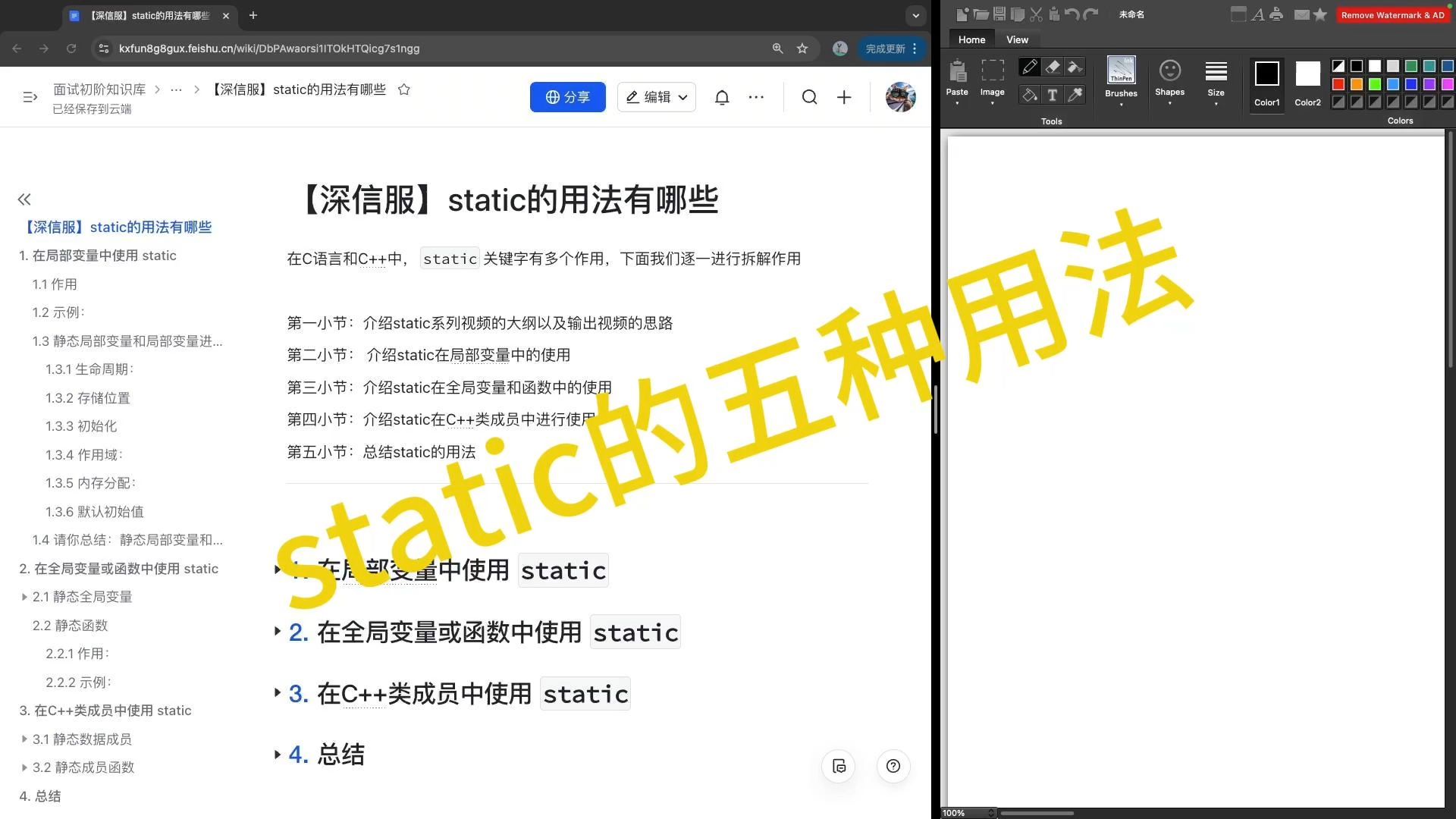
Task: Click 编辑 edit dropdown button
Action: 654,97
